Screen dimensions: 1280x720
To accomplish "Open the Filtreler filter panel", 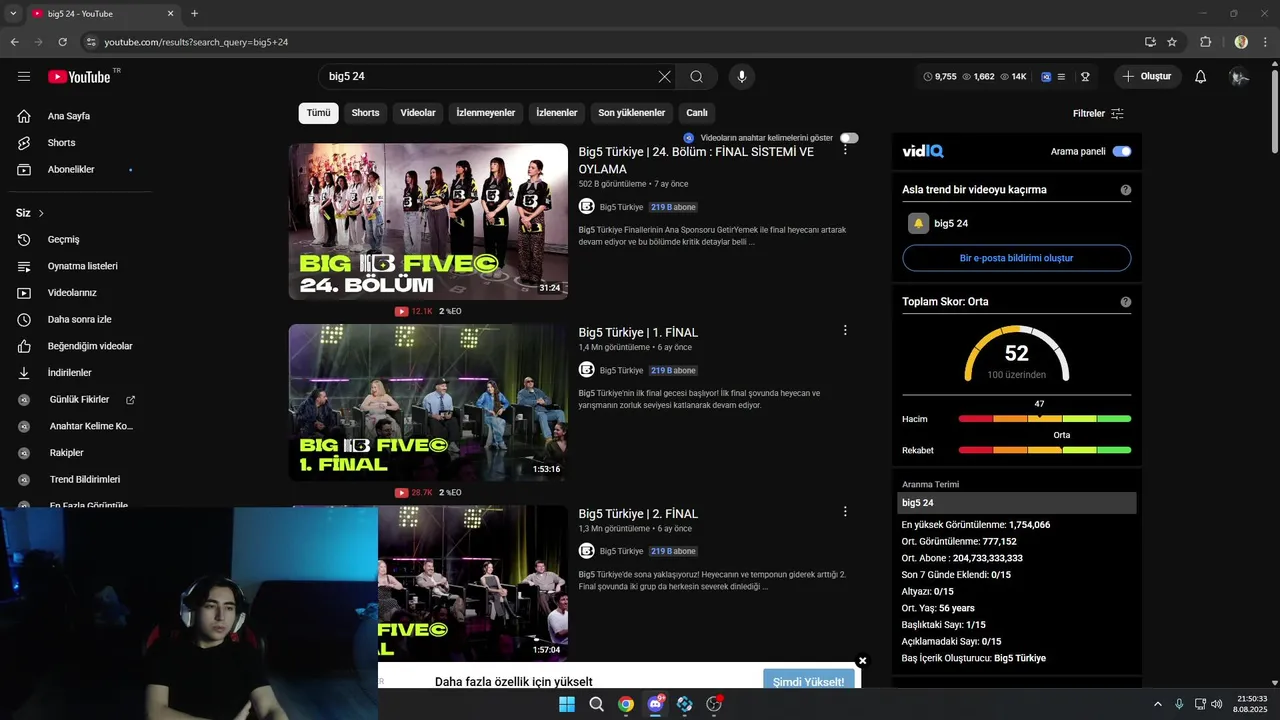I will tap(1098, 114).
